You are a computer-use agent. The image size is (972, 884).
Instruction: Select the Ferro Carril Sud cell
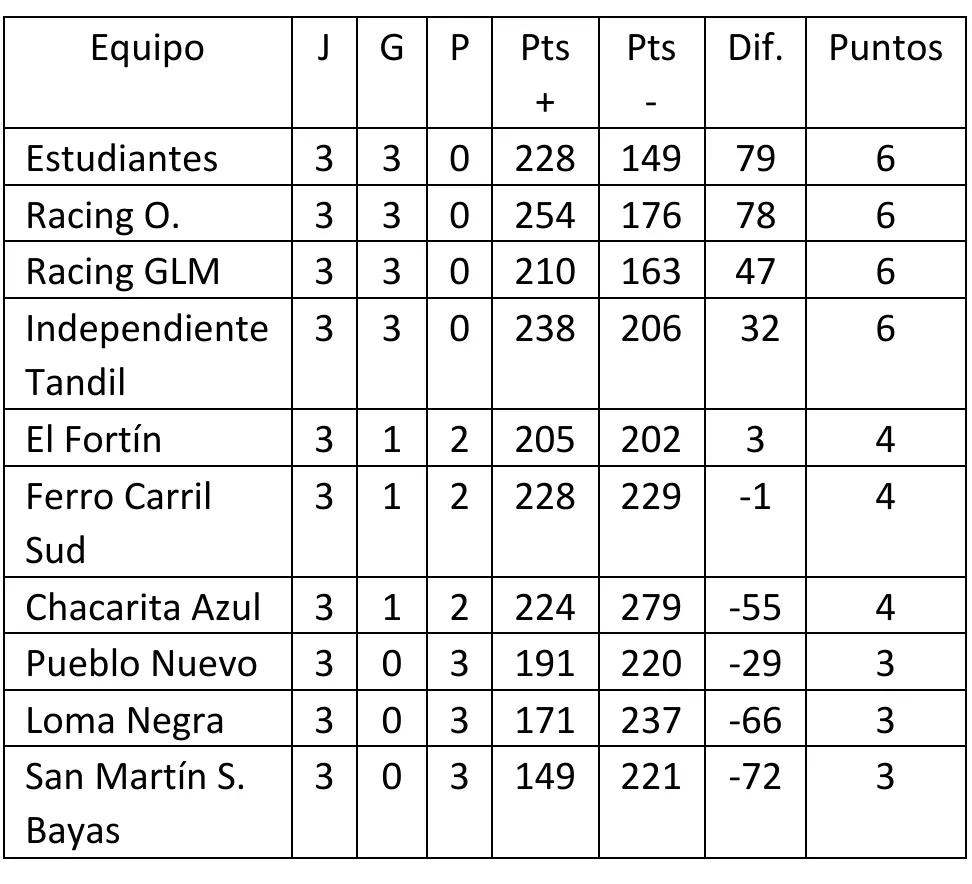(118, 521)
